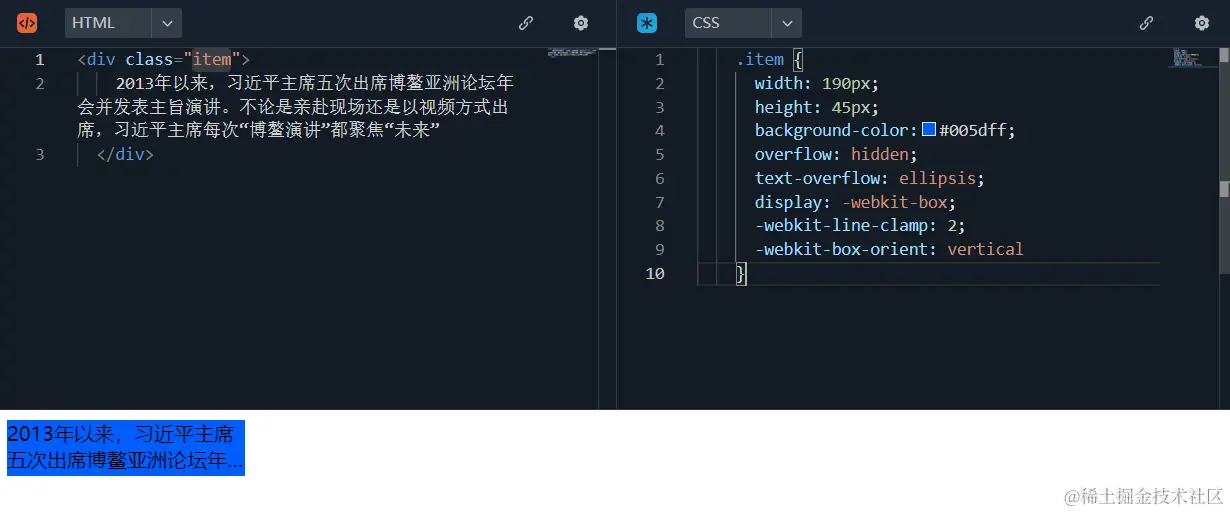Click the closing div tag line
This screenshot has width=1230, height=513.
[x=125, y=155]
